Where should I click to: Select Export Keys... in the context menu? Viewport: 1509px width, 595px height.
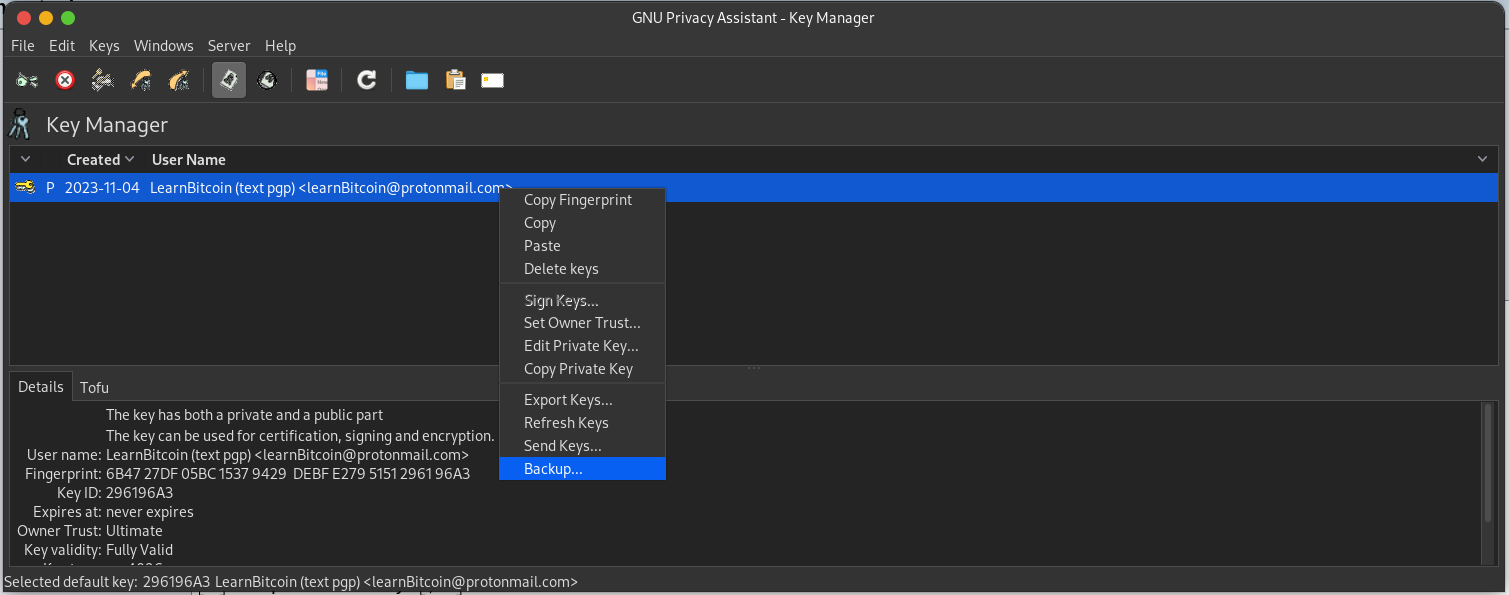click(x=568, y=400)
